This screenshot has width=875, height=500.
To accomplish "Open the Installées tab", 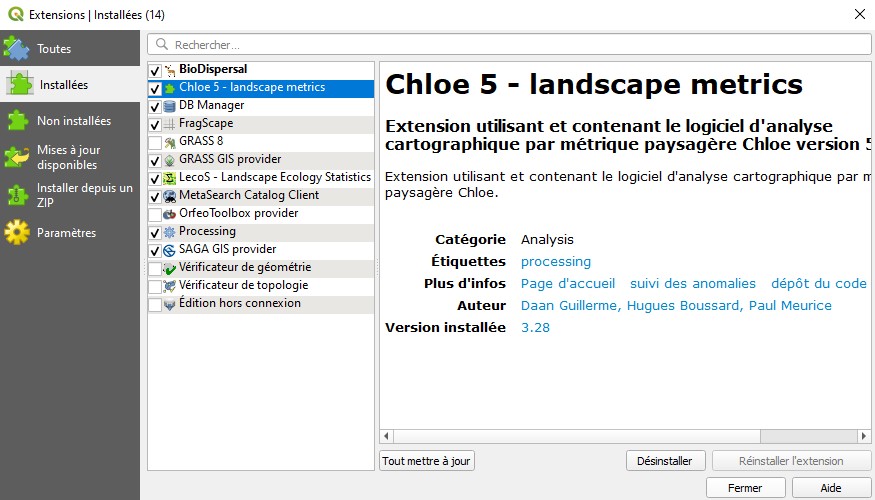I will click(x=69, y=85).
